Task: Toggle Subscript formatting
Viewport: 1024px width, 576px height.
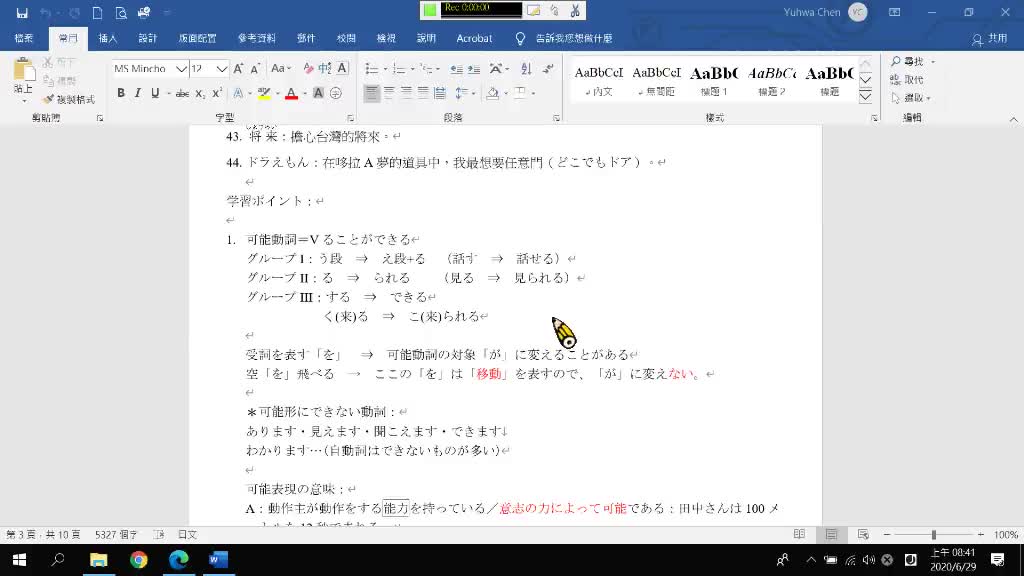Action: coord(200,93)
